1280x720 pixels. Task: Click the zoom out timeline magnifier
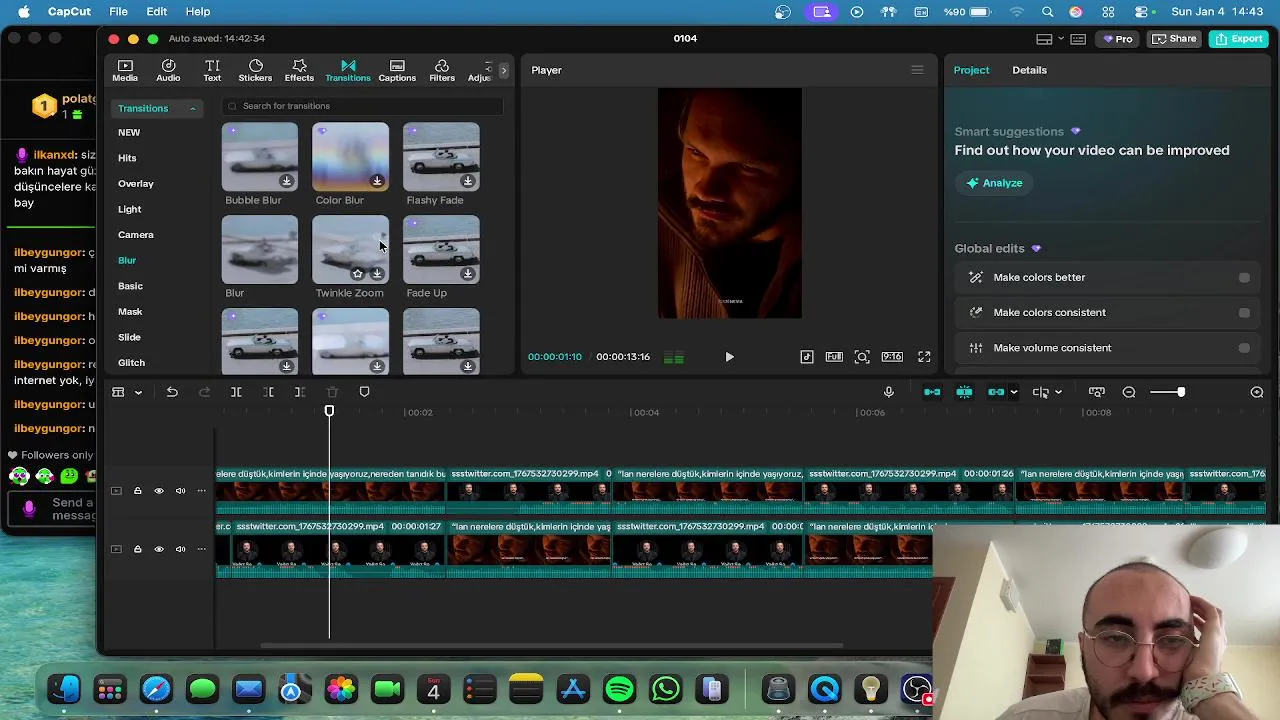[1129, 392]
